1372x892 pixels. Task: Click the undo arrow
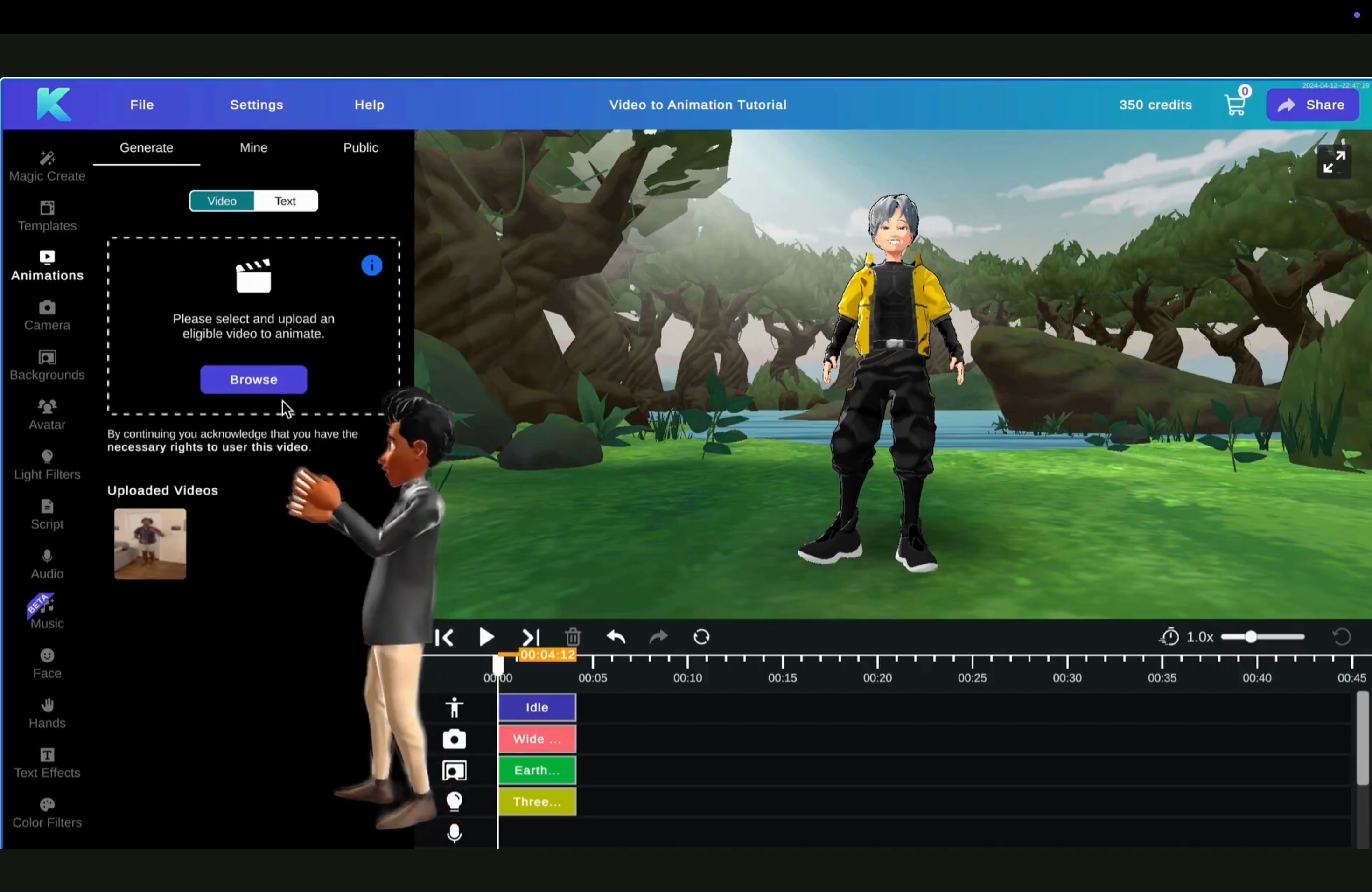[616, 637]
